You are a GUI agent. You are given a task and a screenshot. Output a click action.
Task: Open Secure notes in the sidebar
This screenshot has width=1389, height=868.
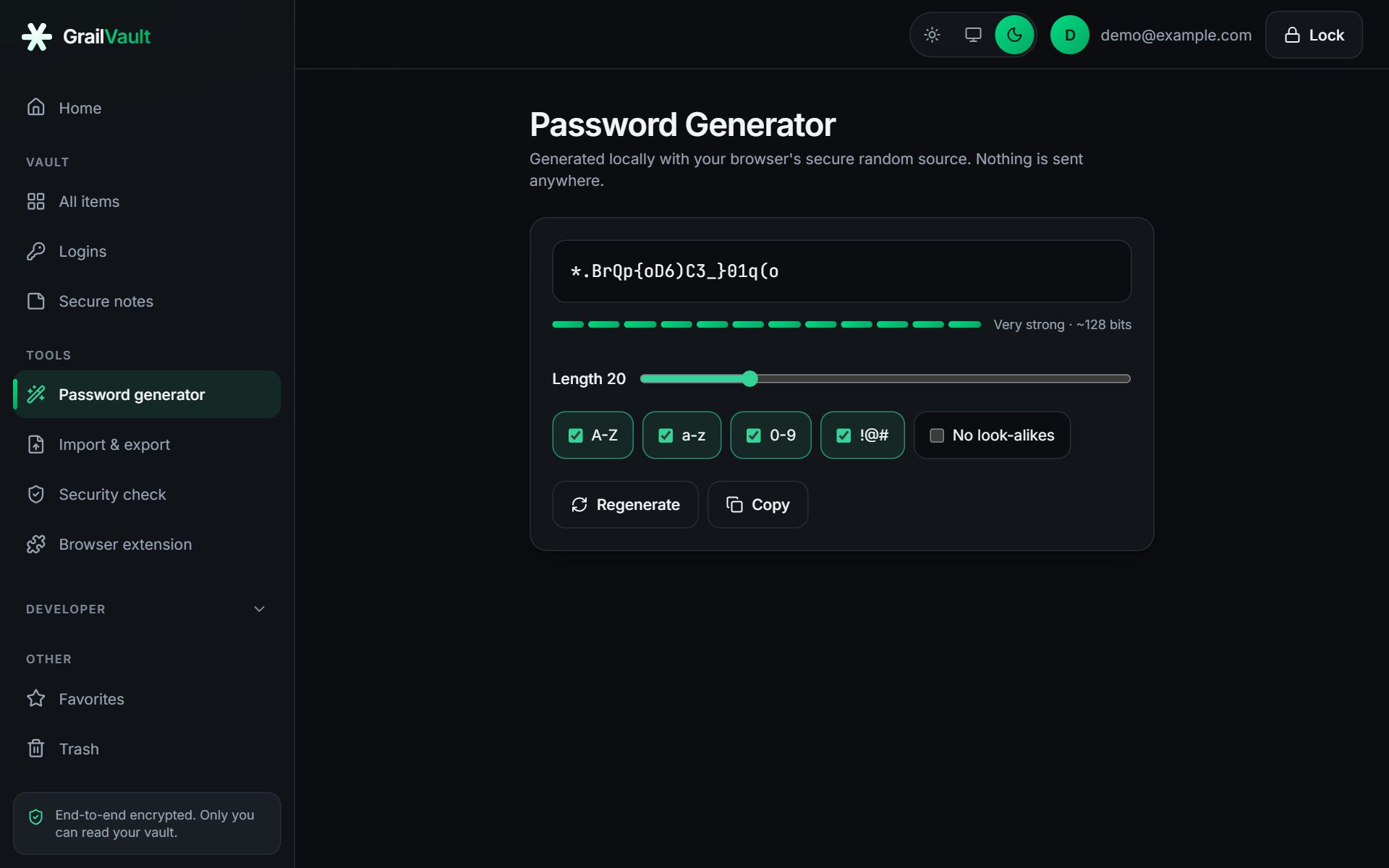click(147, 301)
